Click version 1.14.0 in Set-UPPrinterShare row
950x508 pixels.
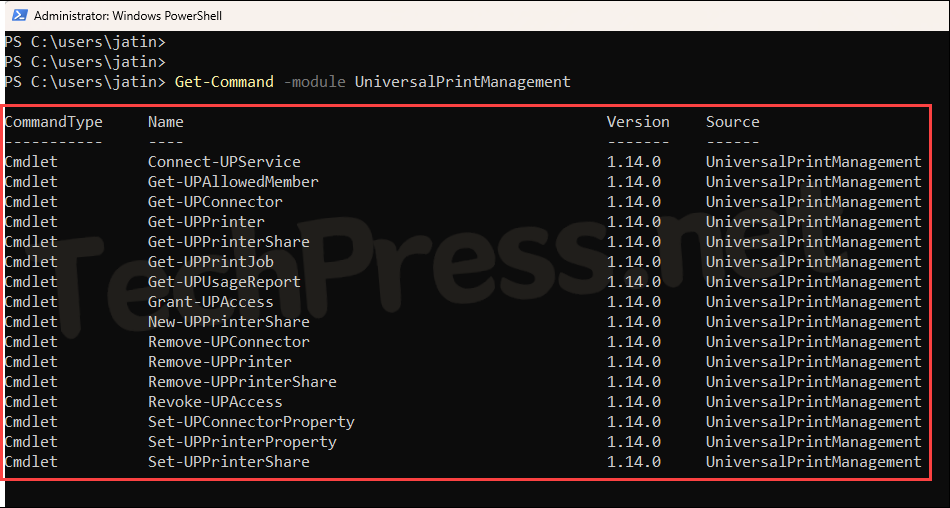tap(634, 462)
